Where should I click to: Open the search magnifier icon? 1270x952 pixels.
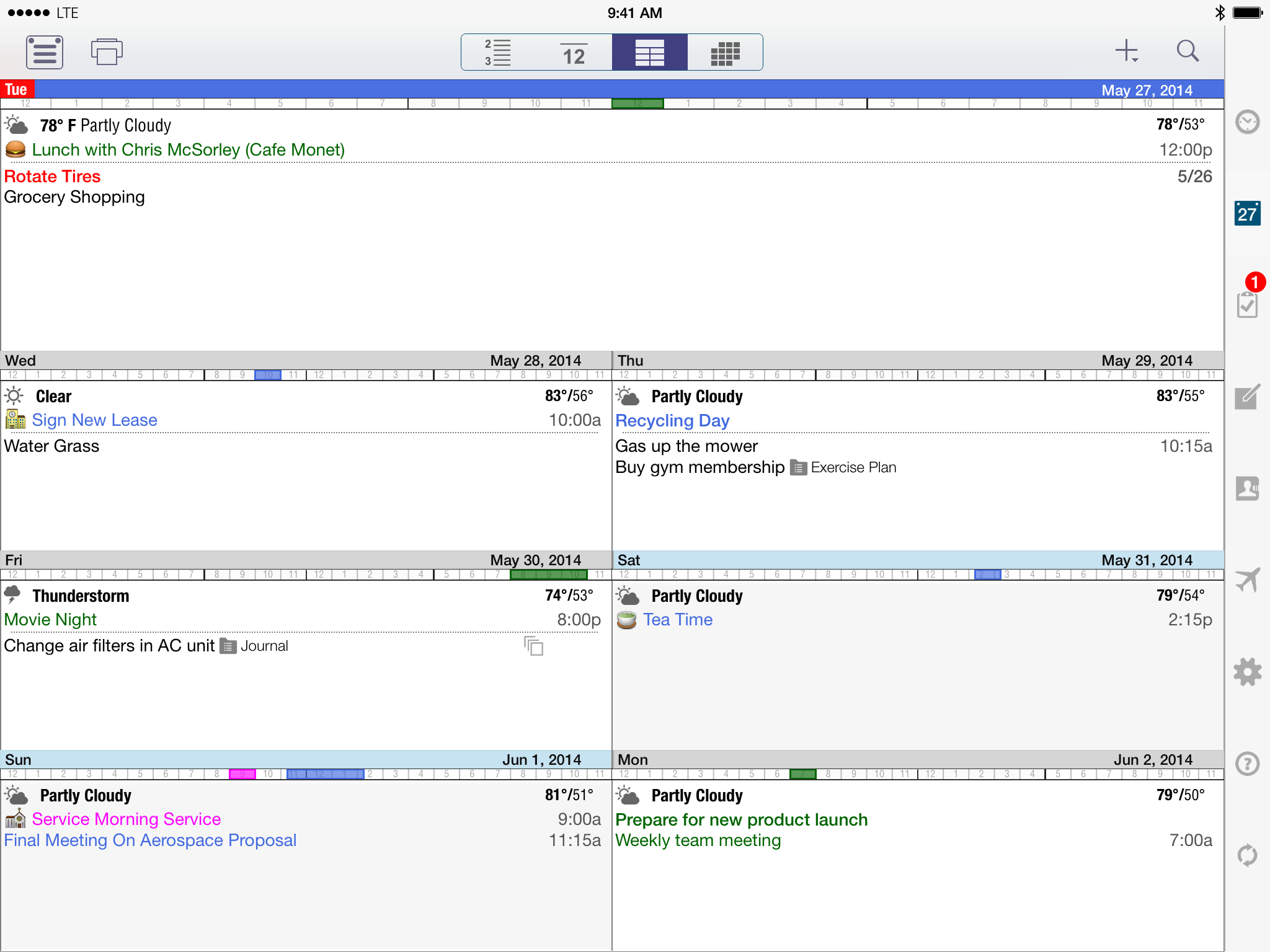[1188, 51]
